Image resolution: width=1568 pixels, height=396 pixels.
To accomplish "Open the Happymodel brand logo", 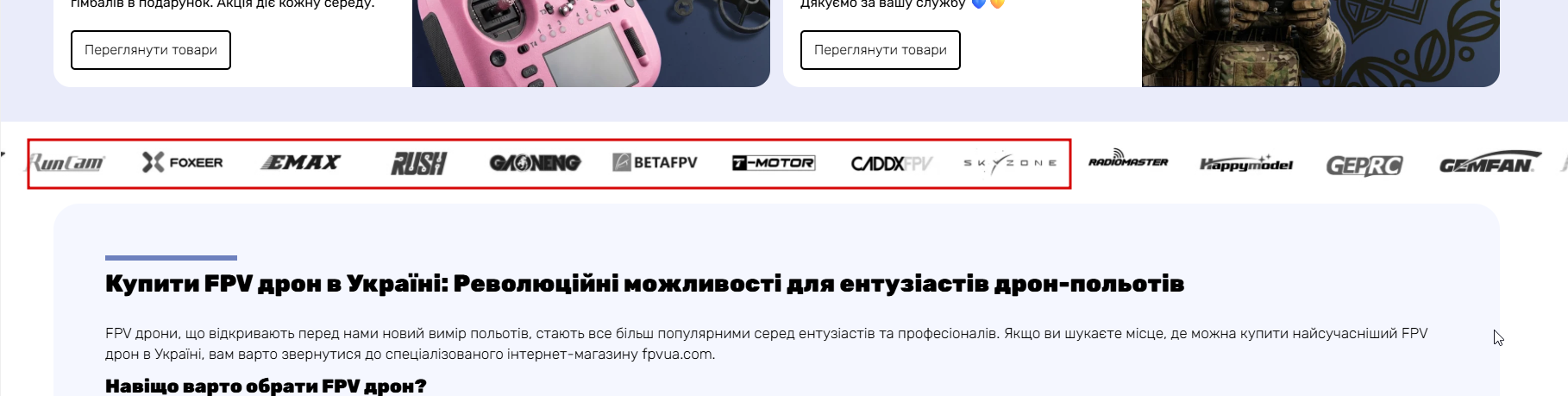I will click(x=1246, y=163).
